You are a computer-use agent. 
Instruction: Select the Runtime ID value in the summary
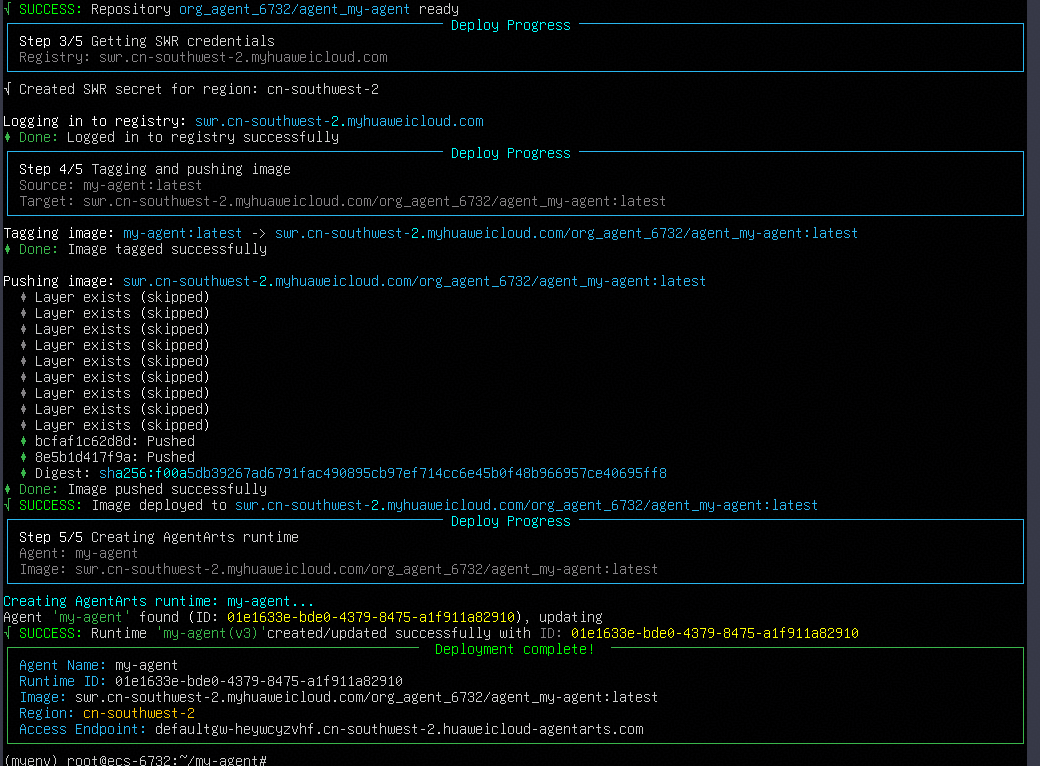[259, 682]
